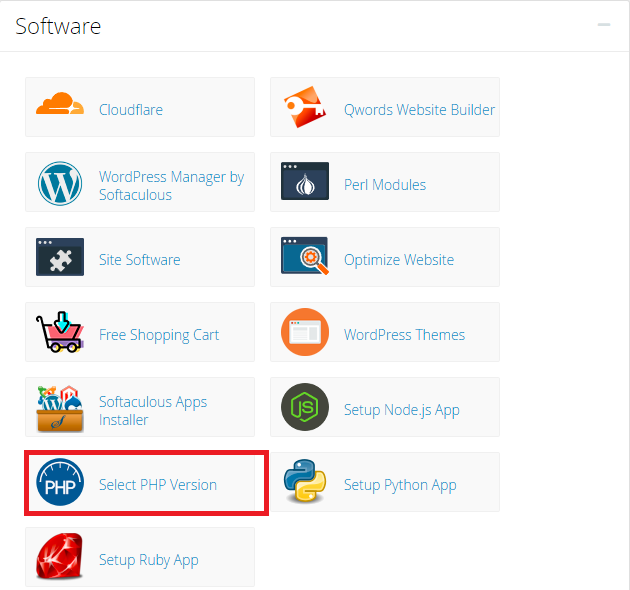The height and width of the screenshot is (590, 630).
Task: Click the red Ruby gem icon
Action: (x=60, y=559)
